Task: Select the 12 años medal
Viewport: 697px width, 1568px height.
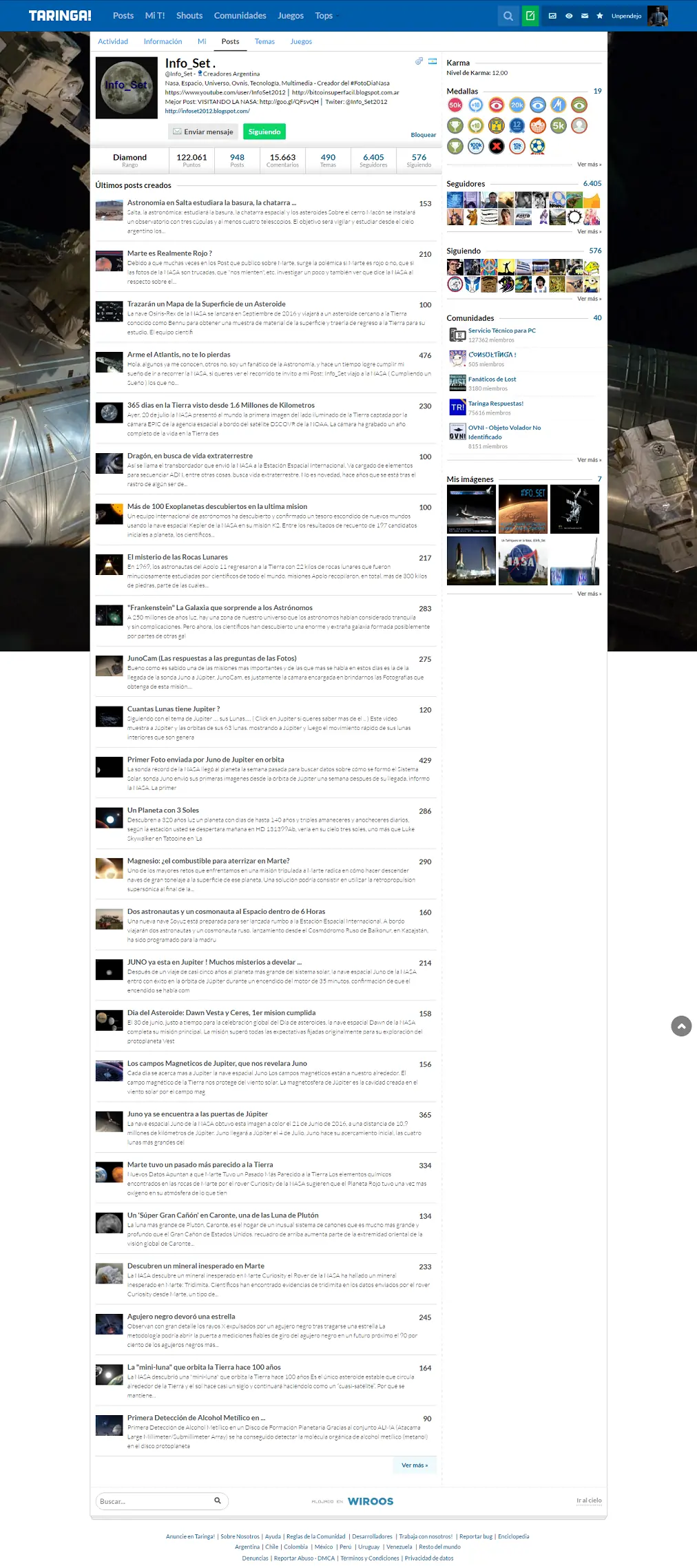Action: pyautogui.click(x=517, y=125)
